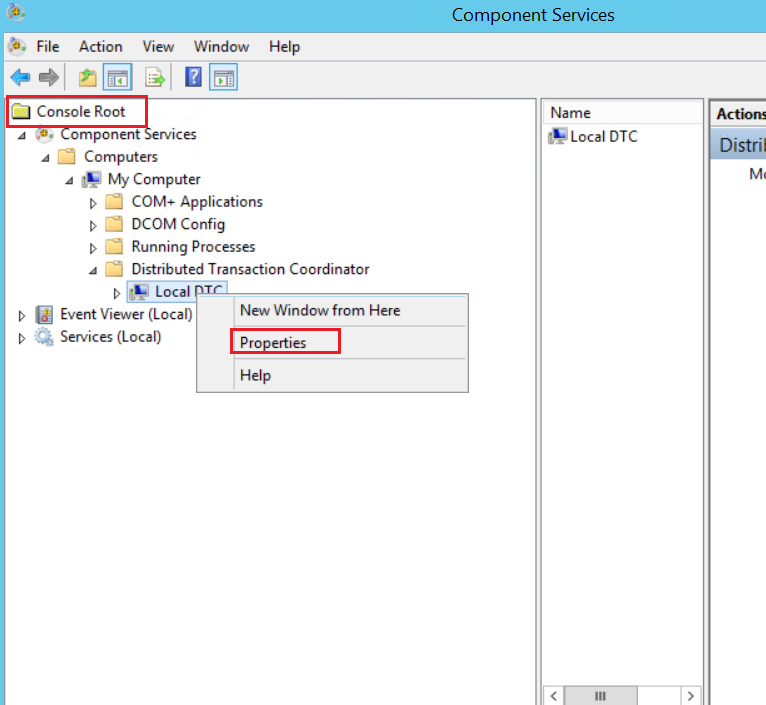Select My Computer label in tree
Image resolution: width=766 pixels, height=705 pixels.
(x=154, y=179)
